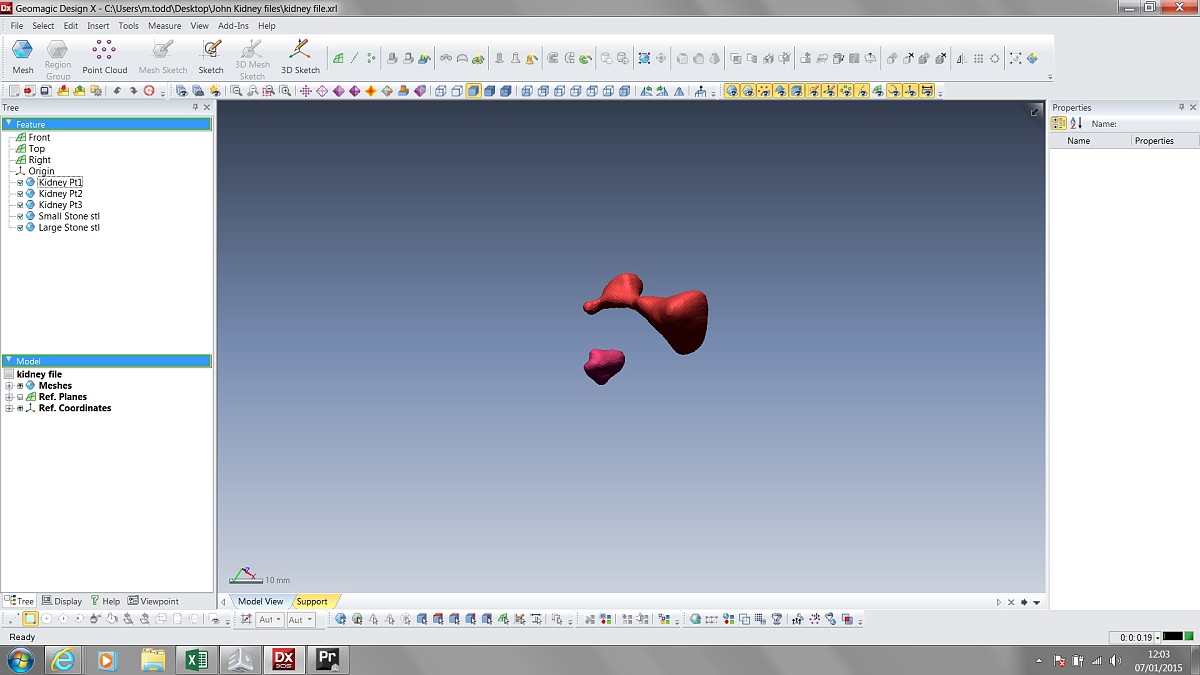Open the Viewpoint panel tab
Viewport: 1200px width, 675px height.
click(x=153, y=602)
